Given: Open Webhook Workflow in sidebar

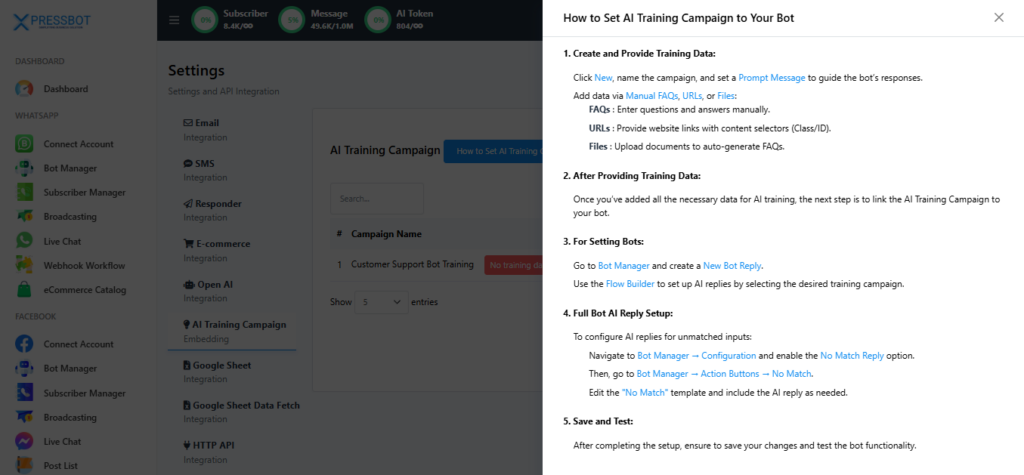Looking at the screenshot, I should click(x=84, y=265).
